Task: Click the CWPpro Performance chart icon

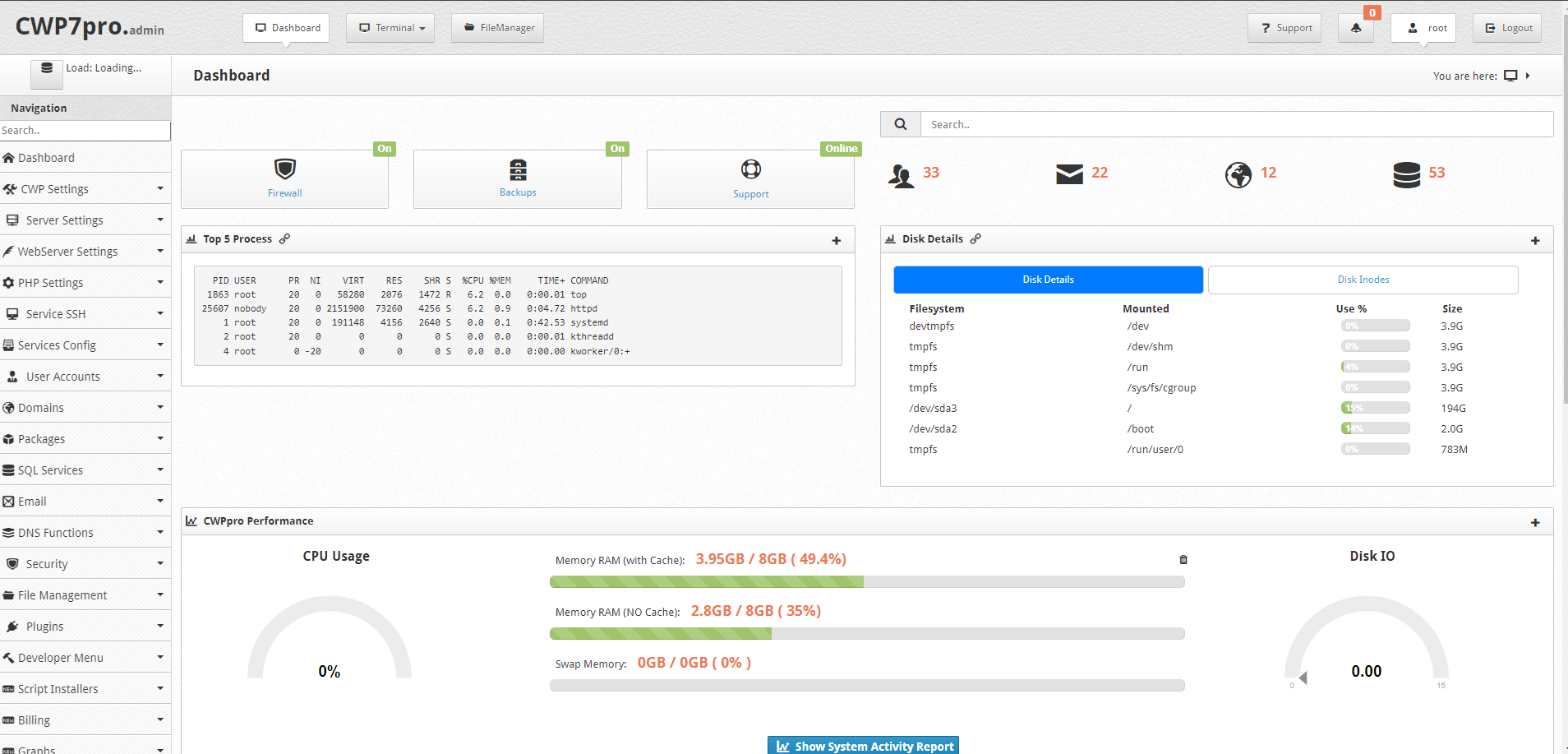Action: (191, 520)
